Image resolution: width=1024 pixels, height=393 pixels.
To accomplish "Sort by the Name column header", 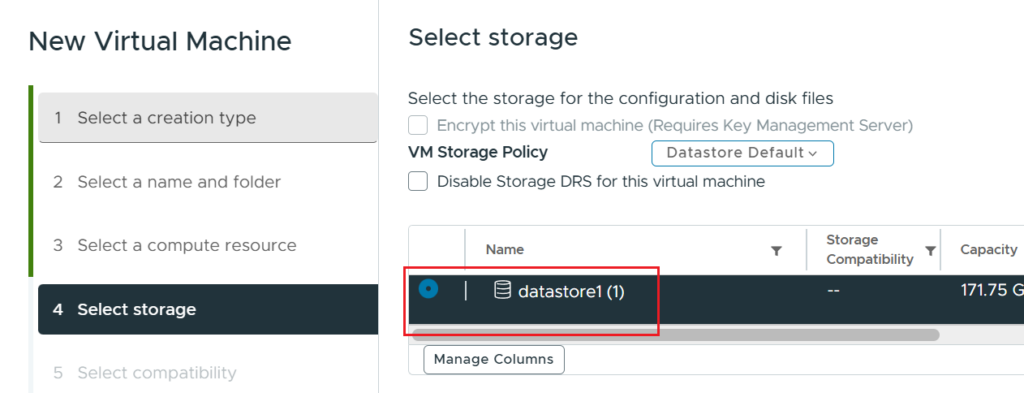I will point(504,250).
